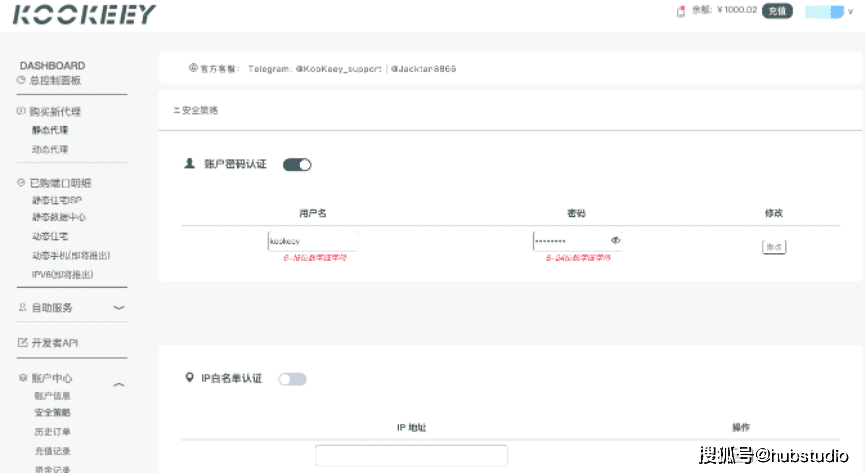Disable the 账户密码认证 toggle switch
866x474 pixels.
[297, 164]
